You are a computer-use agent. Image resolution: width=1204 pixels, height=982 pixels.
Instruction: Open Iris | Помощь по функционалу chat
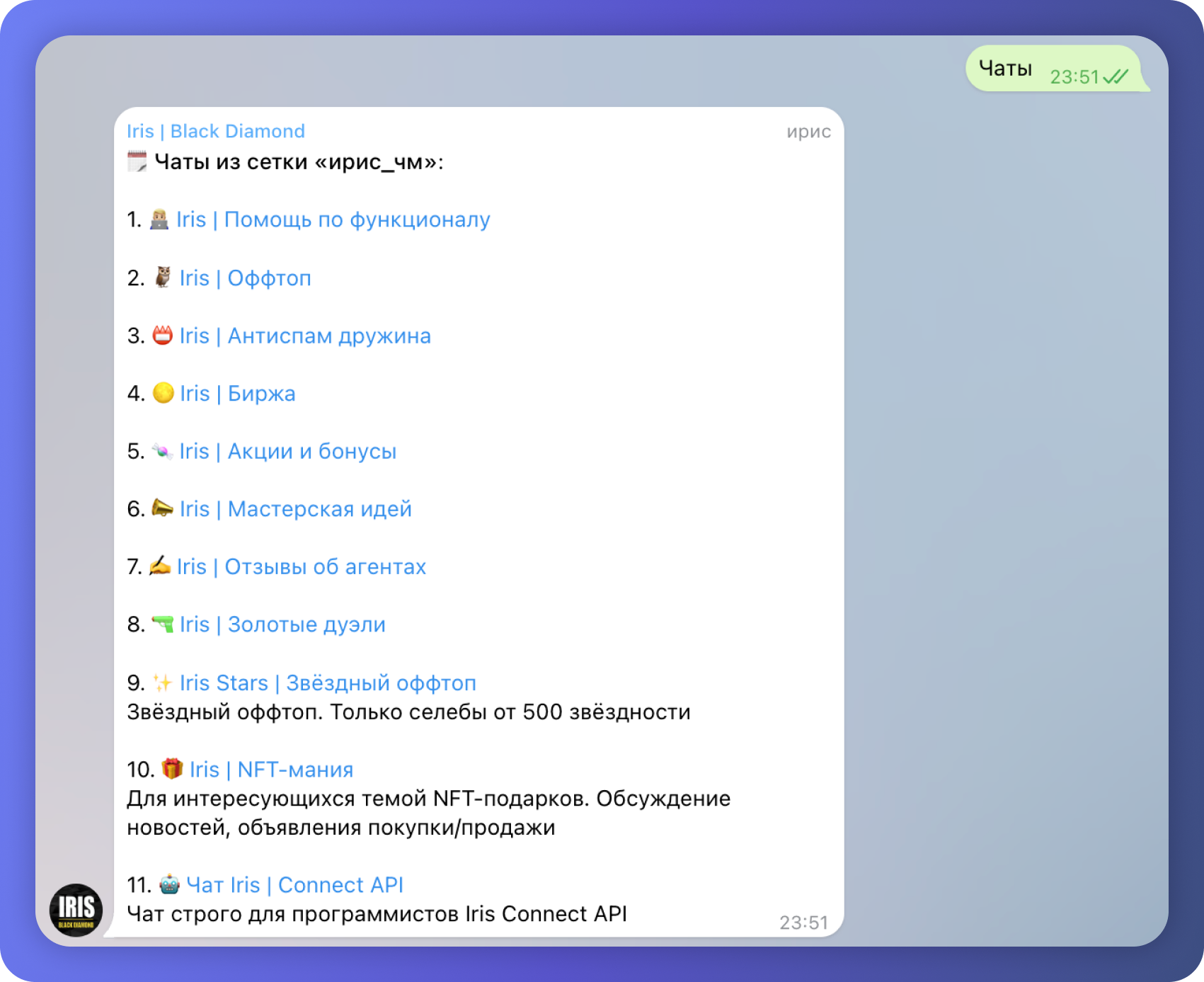pos(333,219)
